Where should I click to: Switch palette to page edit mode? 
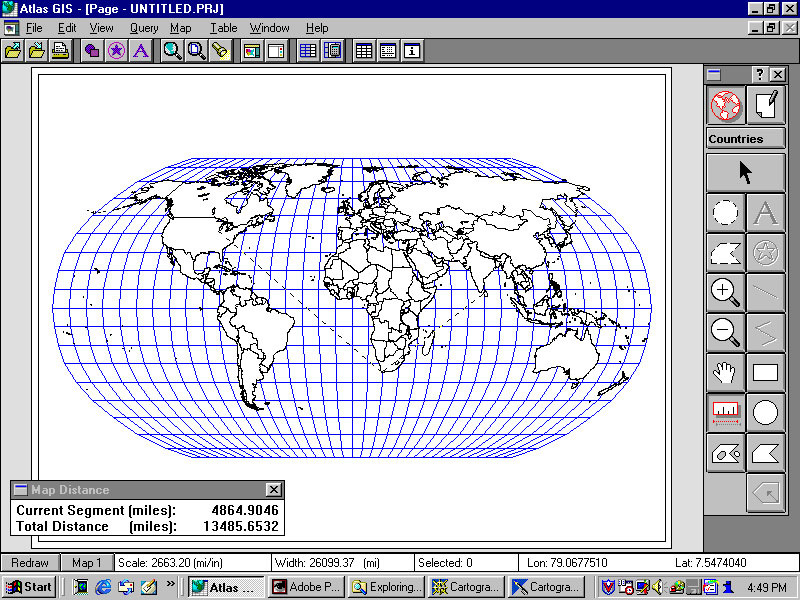(x=765, y=105)
